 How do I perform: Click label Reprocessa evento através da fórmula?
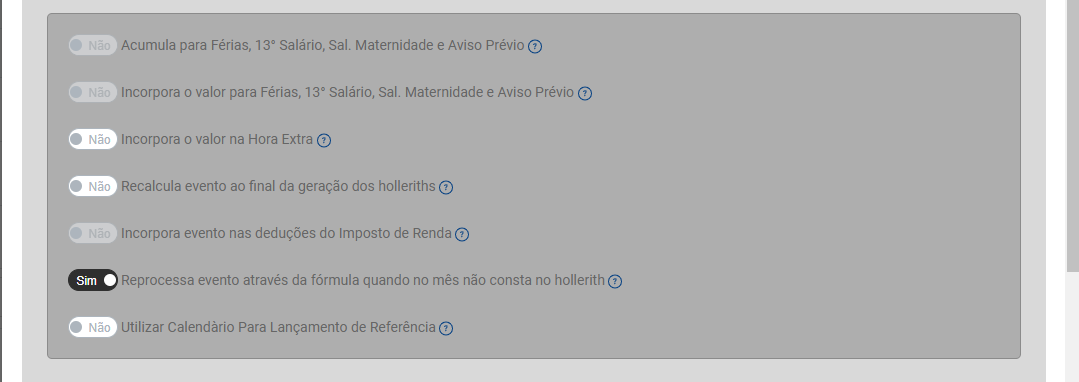[x=363, y=280]
